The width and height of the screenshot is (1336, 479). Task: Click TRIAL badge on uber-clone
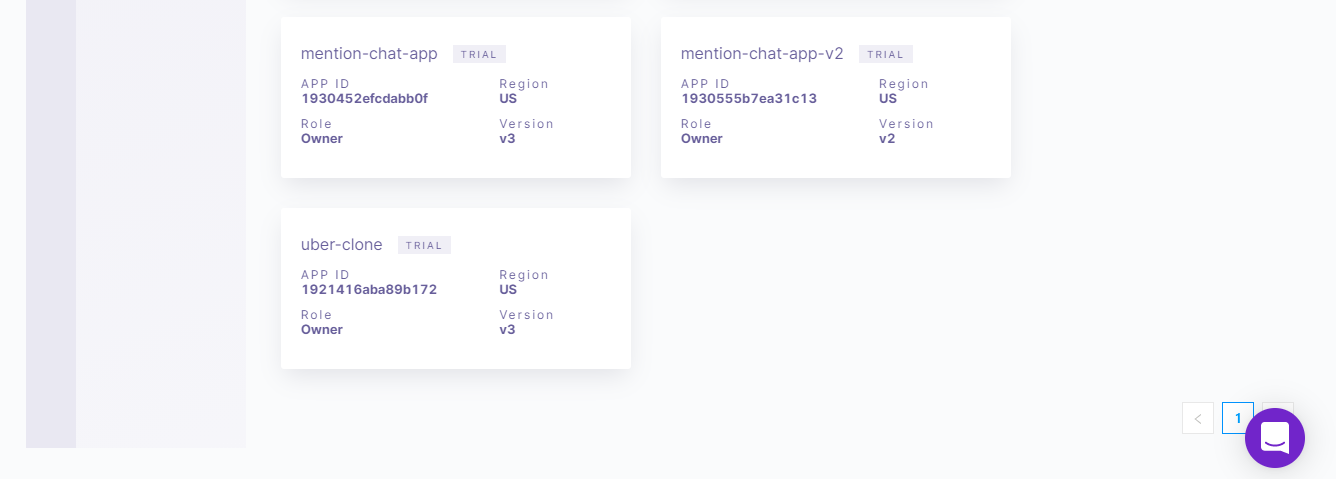tap(424, 245)
